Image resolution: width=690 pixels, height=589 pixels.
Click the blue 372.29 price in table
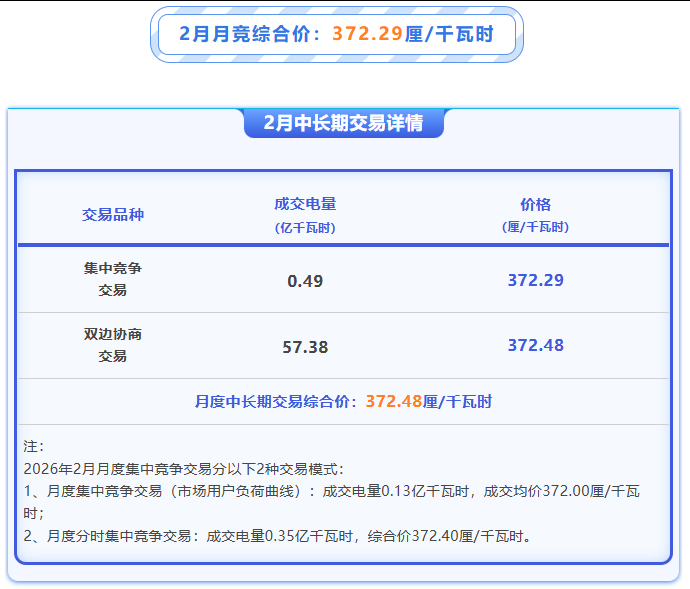535,280
